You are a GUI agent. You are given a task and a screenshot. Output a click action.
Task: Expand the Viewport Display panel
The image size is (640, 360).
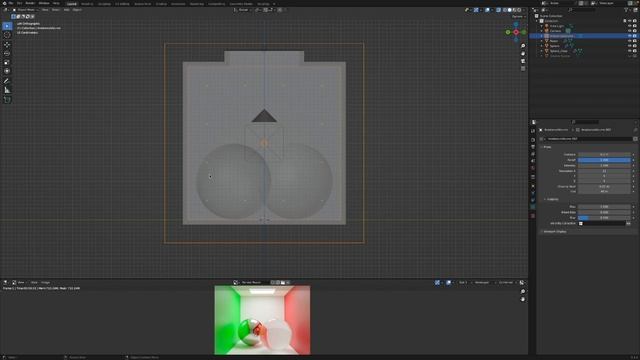point(554,231)
